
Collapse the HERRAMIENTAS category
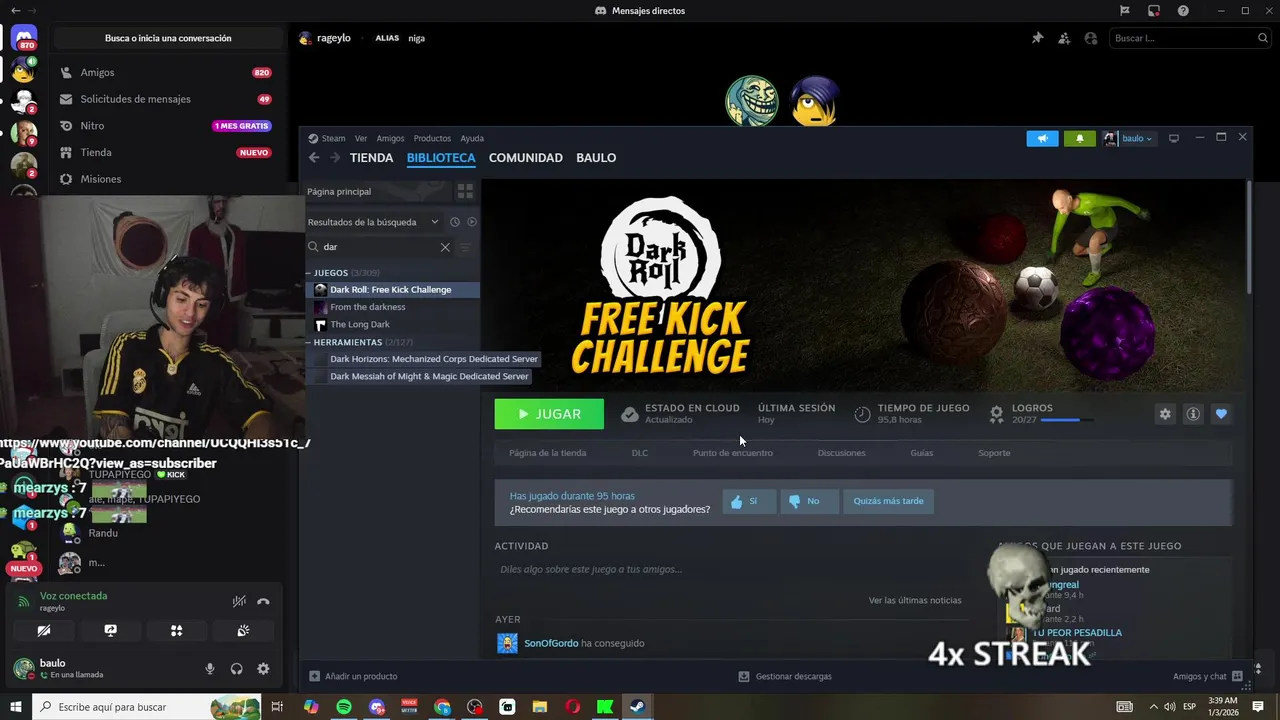coord(309,342)
